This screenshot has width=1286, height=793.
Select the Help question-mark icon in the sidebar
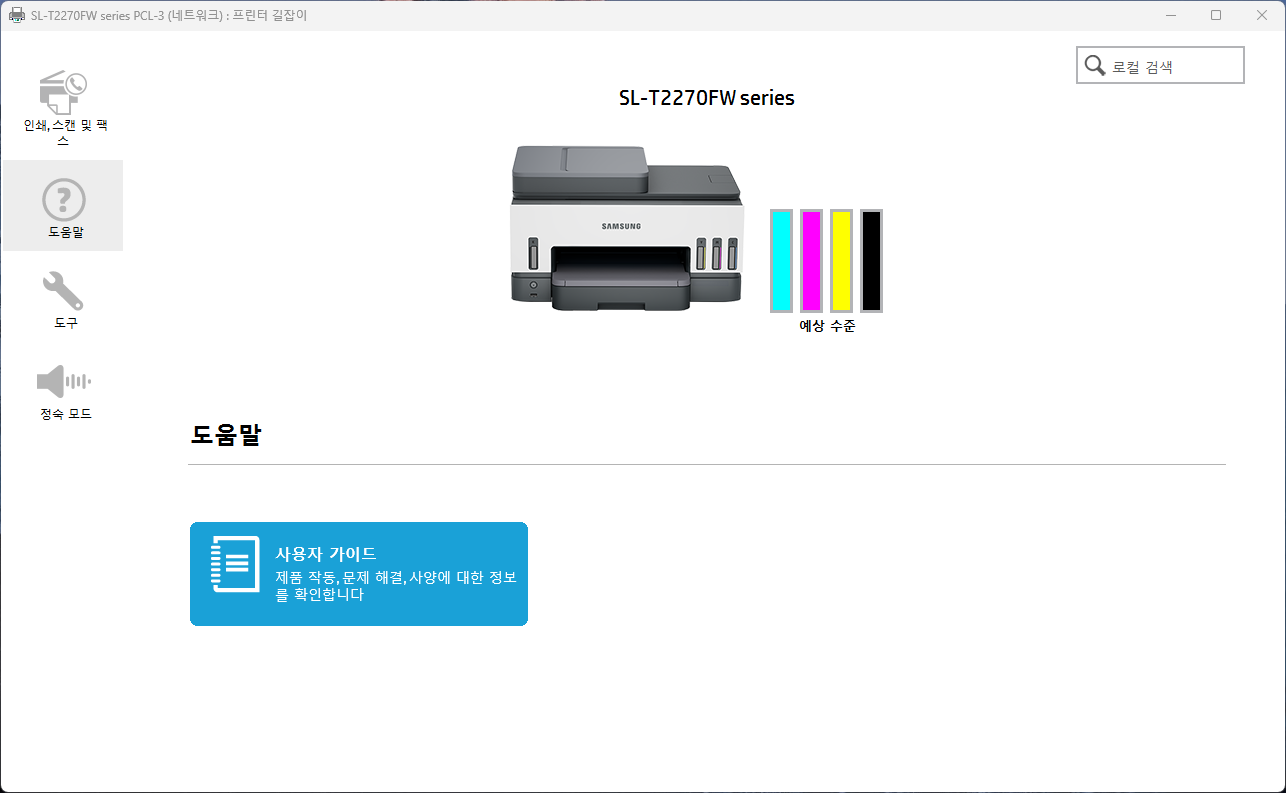[x=63, y=199]
